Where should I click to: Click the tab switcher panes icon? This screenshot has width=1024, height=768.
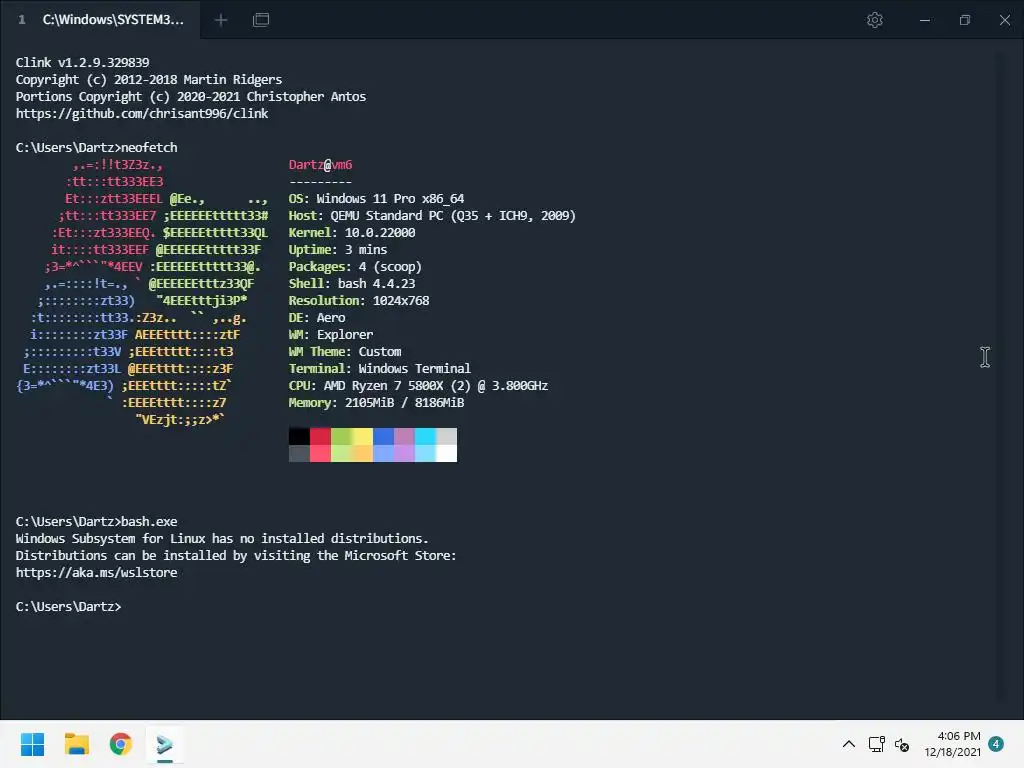click(x=261, y=20)
